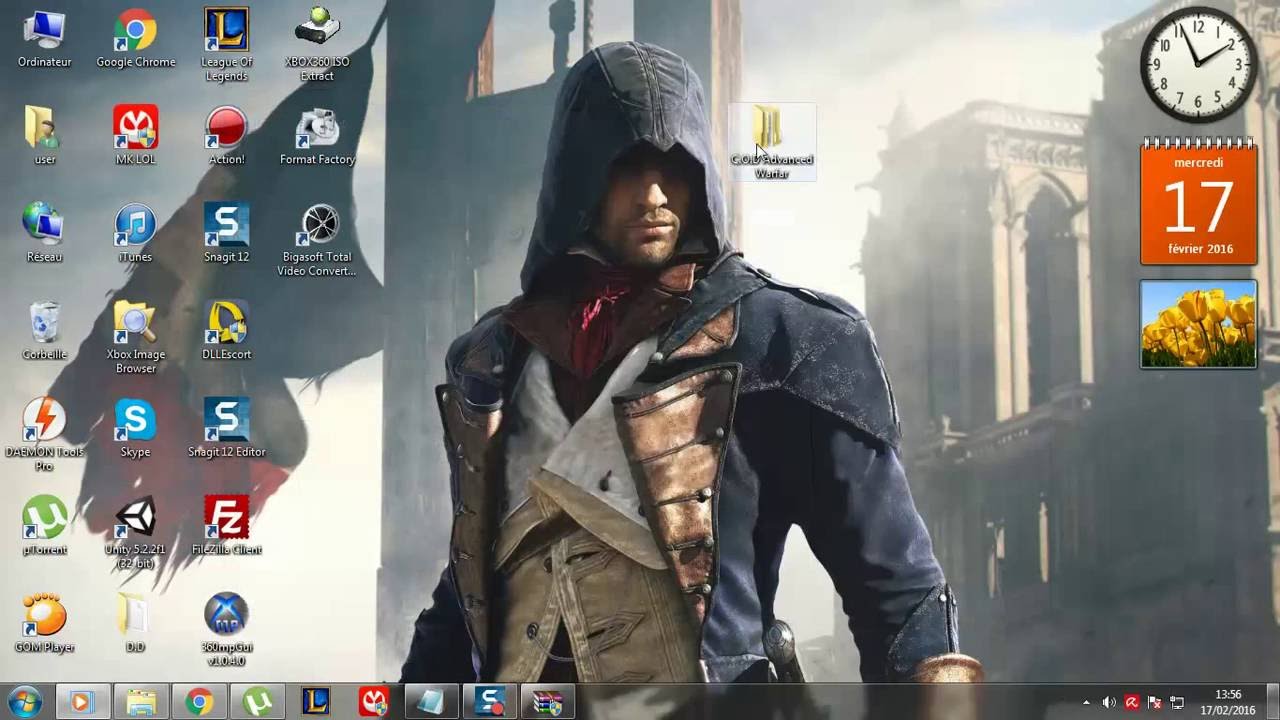The image size is (1280, 720).
Task: Select the Format Factory shortcut
Action: tap(317, 137)
